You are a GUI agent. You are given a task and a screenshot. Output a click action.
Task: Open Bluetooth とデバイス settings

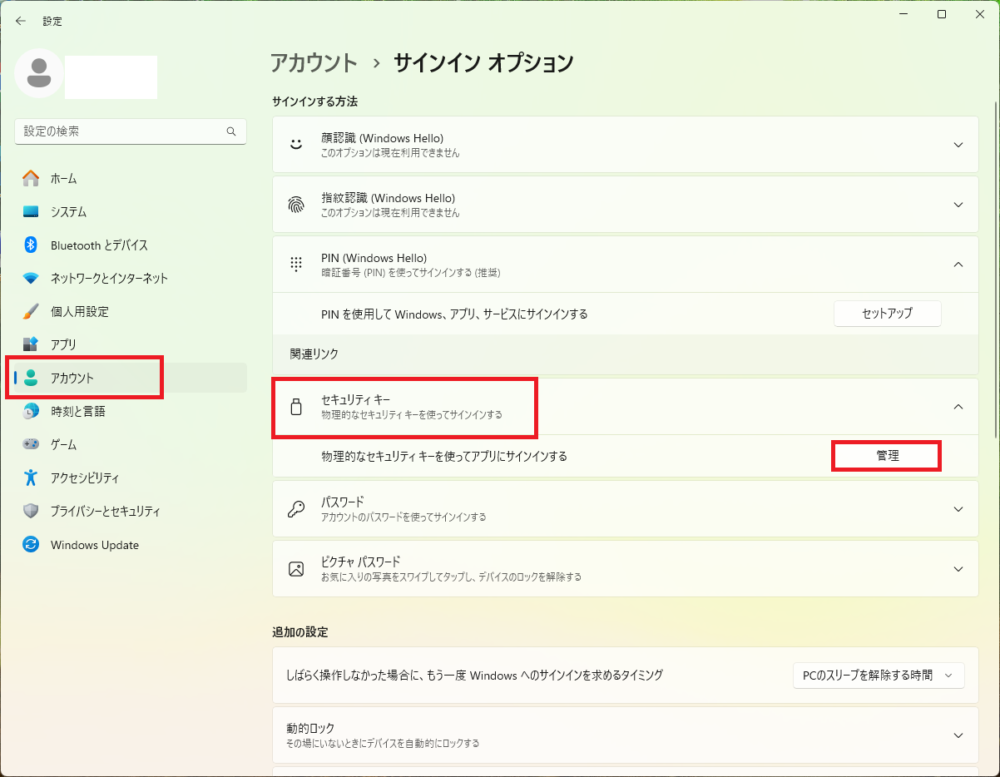tap(98, 245)
